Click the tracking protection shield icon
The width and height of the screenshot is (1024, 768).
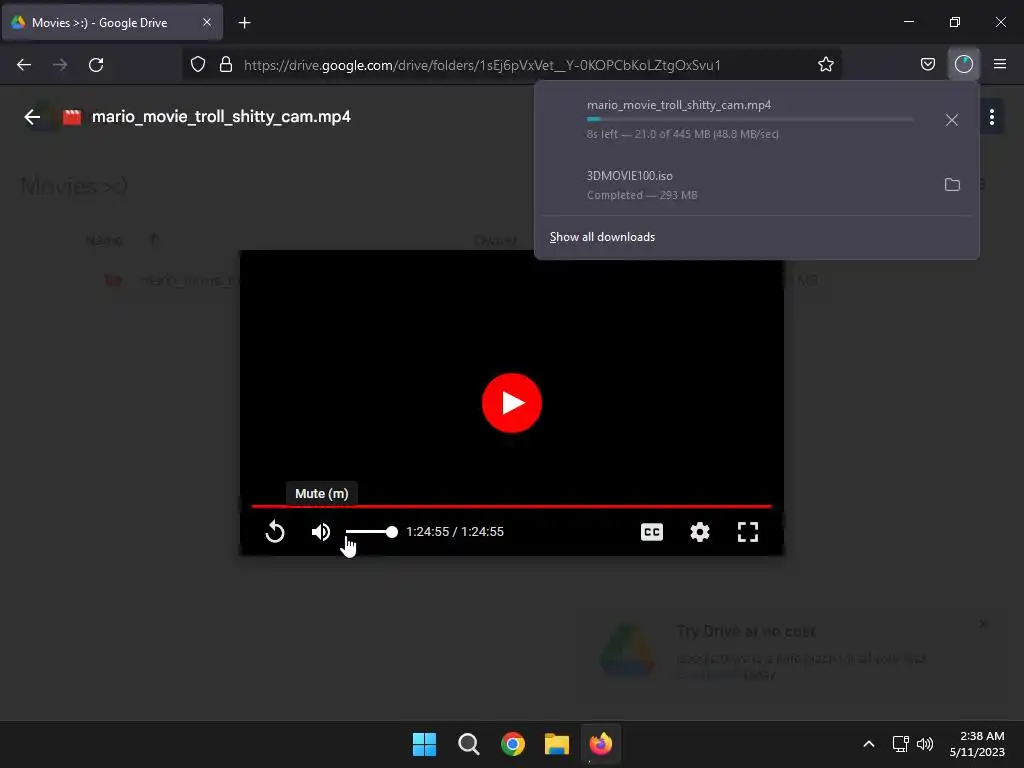(198, 65)
